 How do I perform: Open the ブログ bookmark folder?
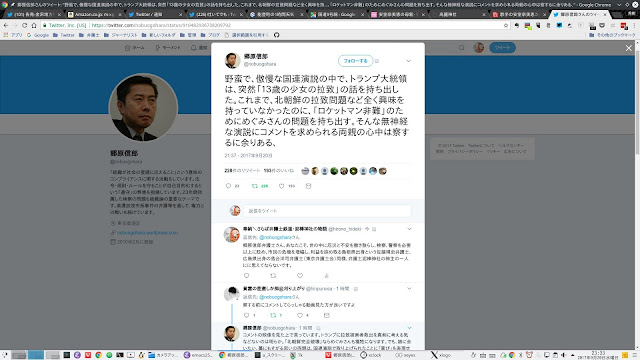click(x=210, y=35)
